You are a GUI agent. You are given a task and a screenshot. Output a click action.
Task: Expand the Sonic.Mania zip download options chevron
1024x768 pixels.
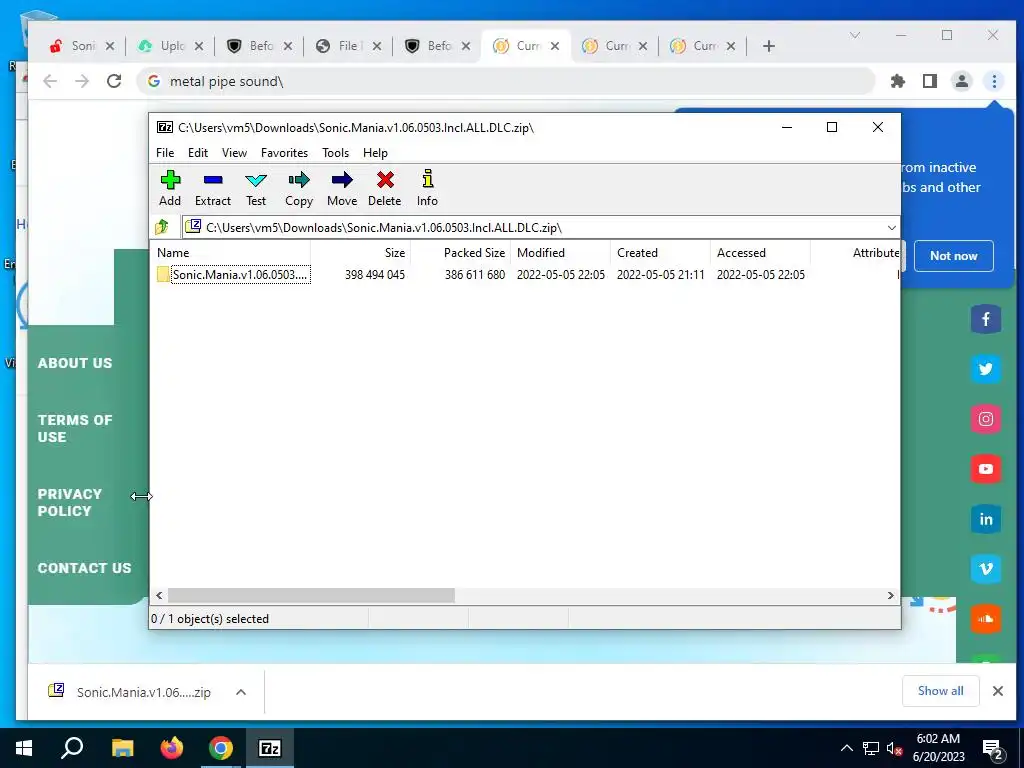click(x=241, y=692)
